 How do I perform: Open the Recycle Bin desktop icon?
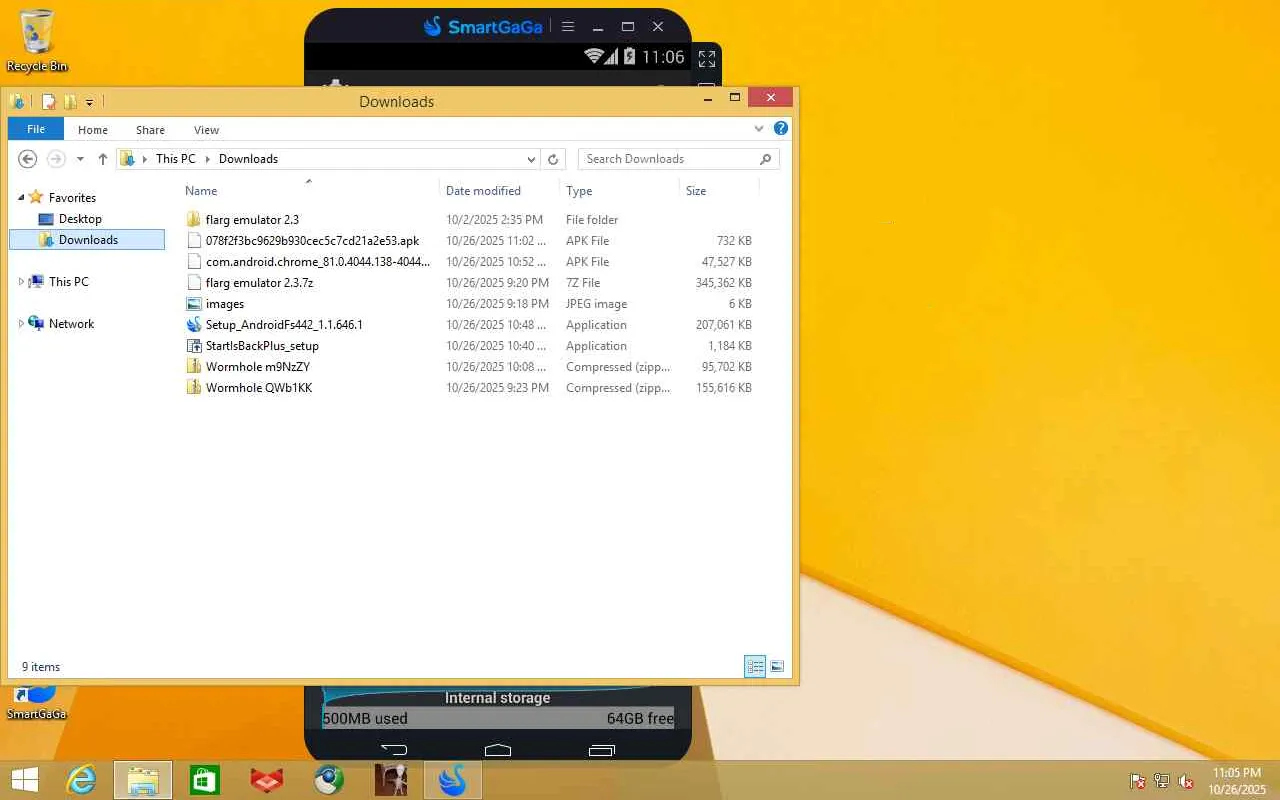point(37,40)
